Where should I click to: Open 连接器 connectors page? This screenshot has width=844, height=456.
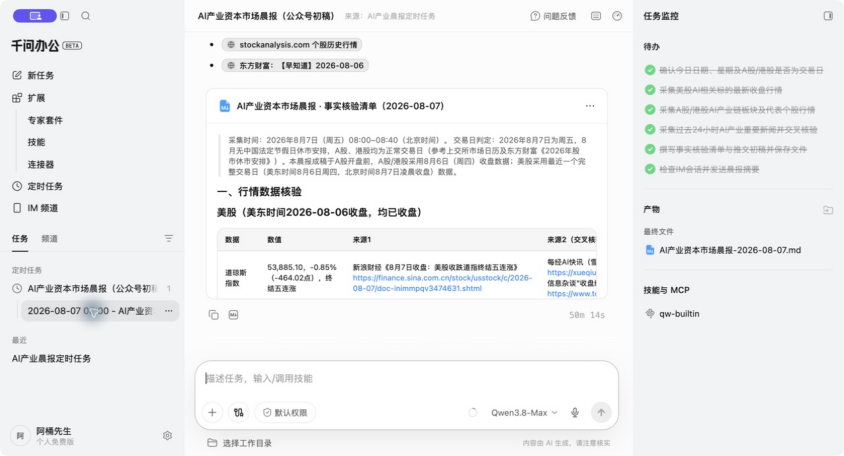[x=41, y=164]
